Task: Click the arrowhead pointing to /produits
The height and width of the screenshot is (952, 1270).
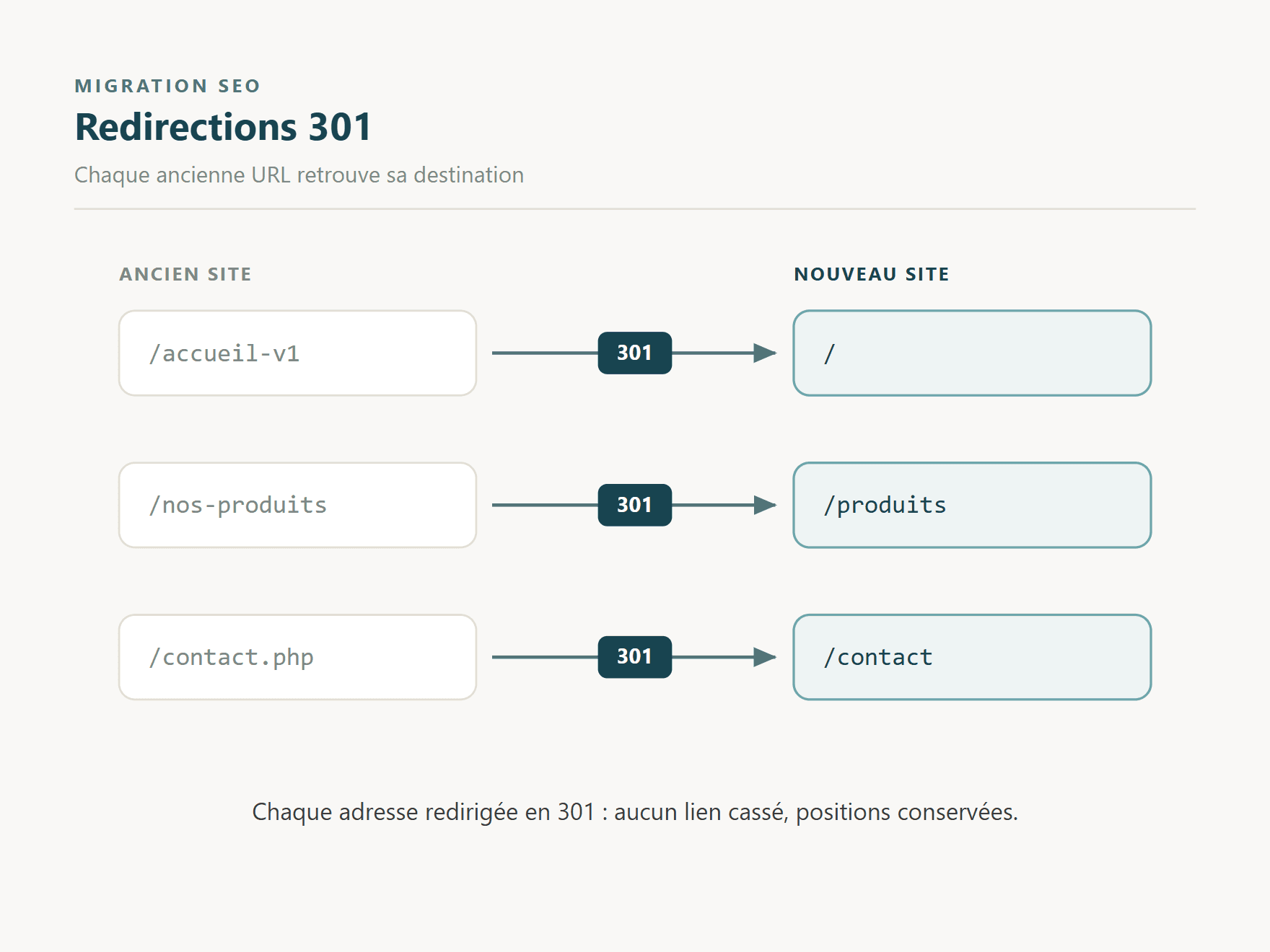Action: click(765, 505)
